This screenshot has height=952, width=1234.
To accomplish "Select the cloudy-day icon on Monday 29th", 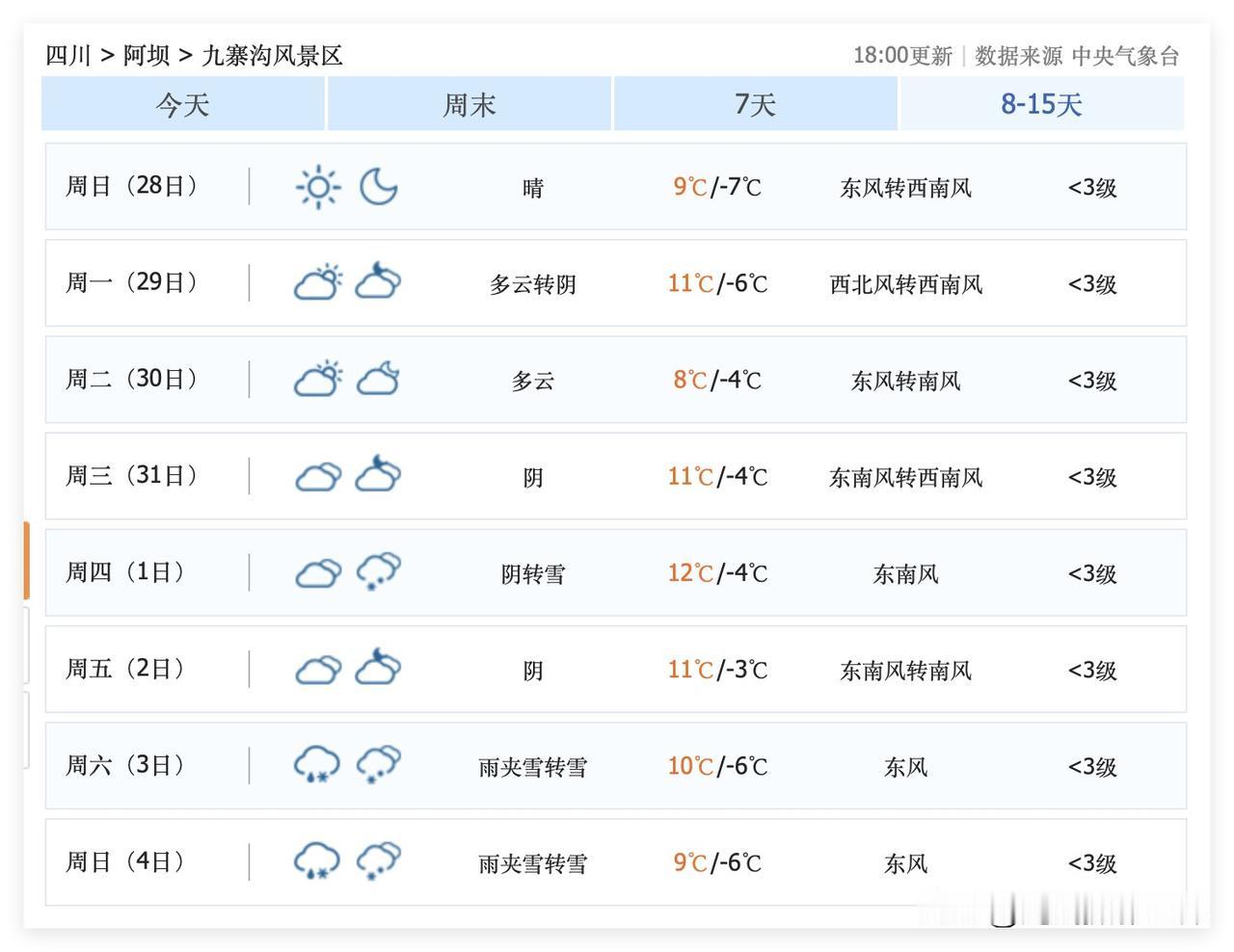I will [x=317, y=282].
